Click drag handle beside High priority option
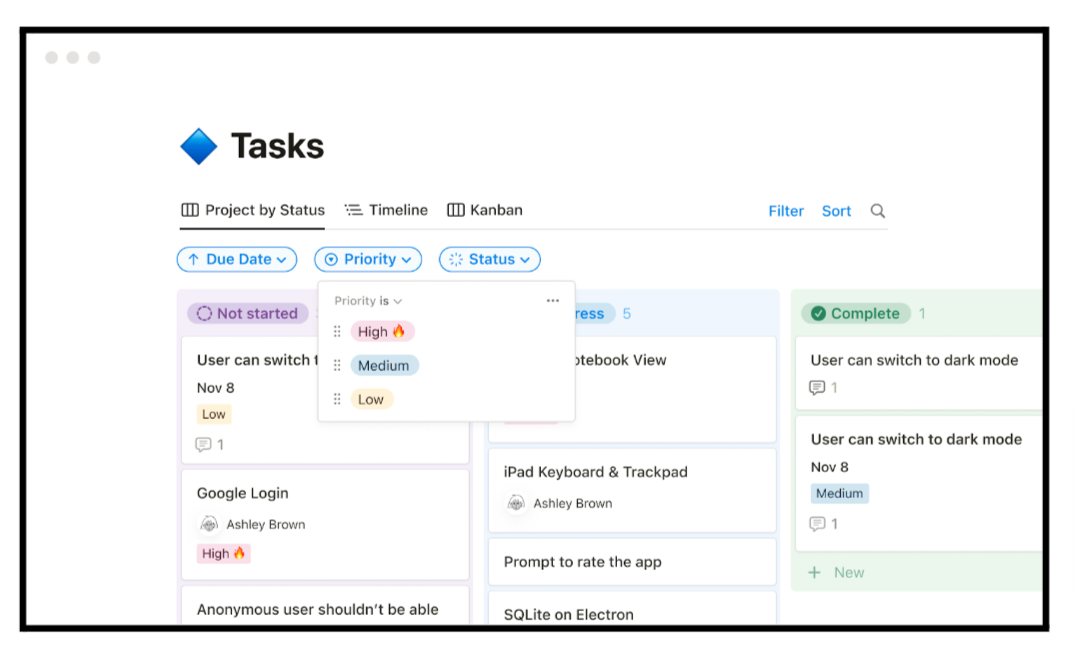The image size is (1075, 653). 337,332
